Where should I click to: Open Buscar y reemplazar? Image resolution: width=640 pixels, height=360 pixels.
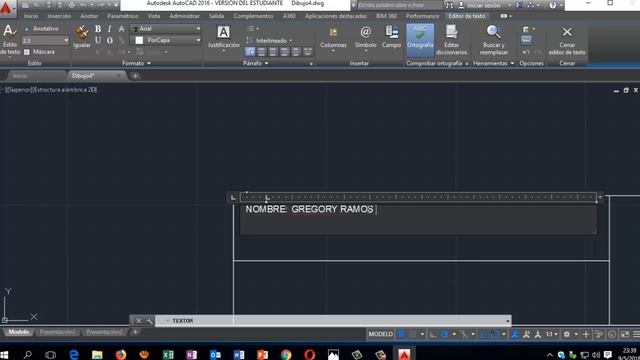tap(493, 40)
